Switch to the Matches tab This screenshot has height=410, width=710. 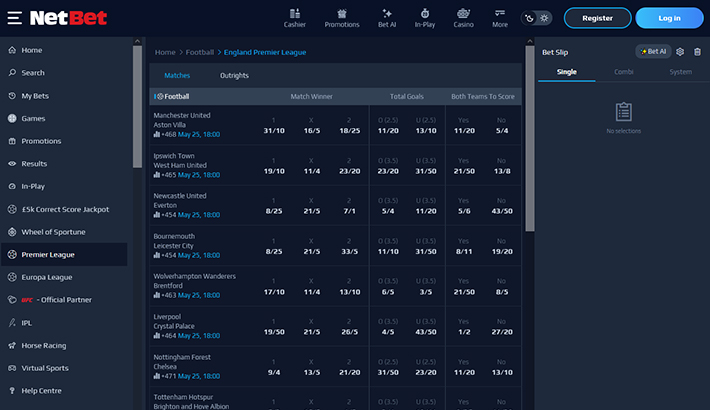[x=177, y=75]
